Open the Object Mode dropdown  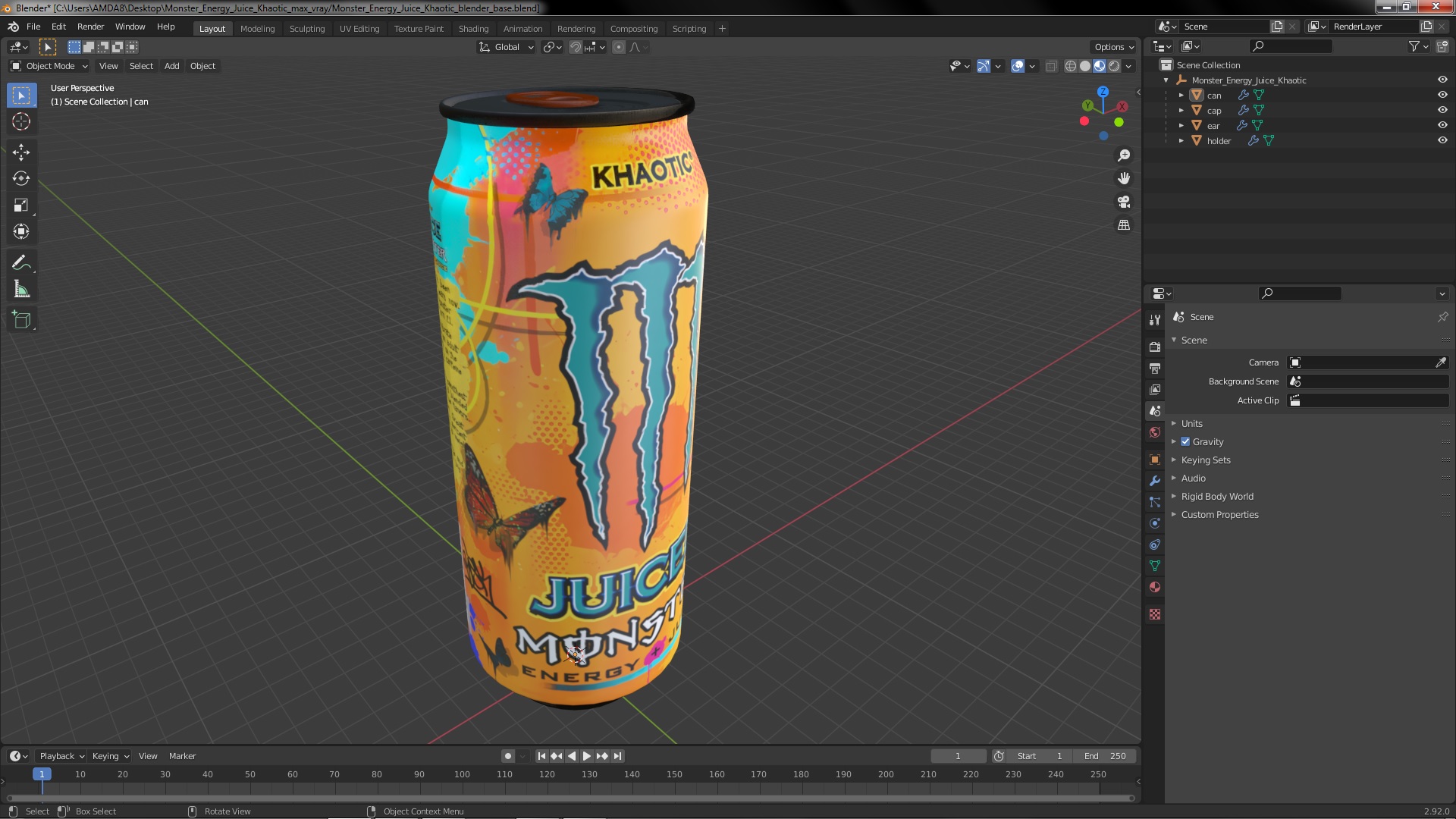[x=49, y=66]
